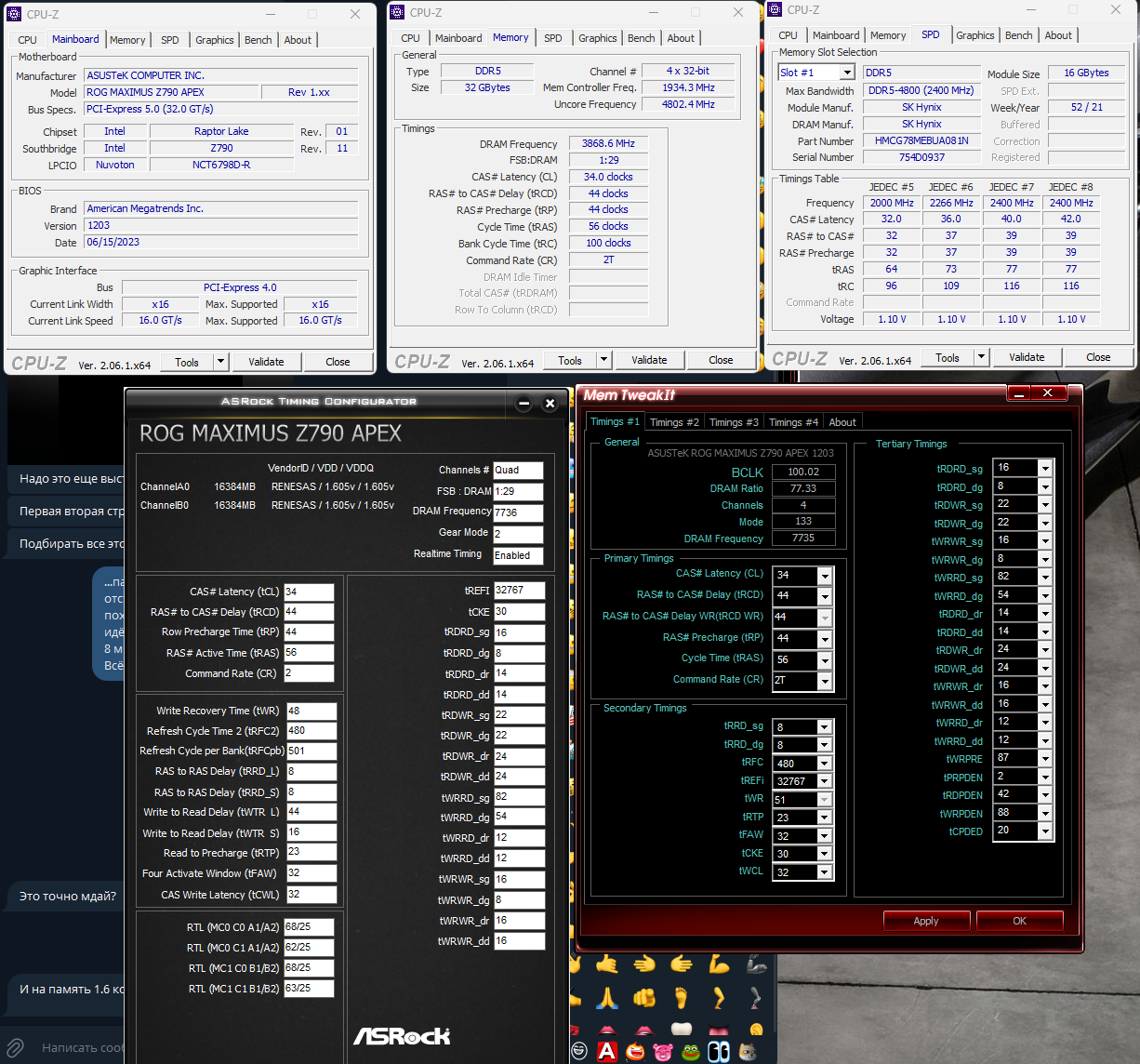The width and height of the screenshot is (1140, 1064).
Task: Pick the tongue emoji
Action: (x=719, y=1029)
